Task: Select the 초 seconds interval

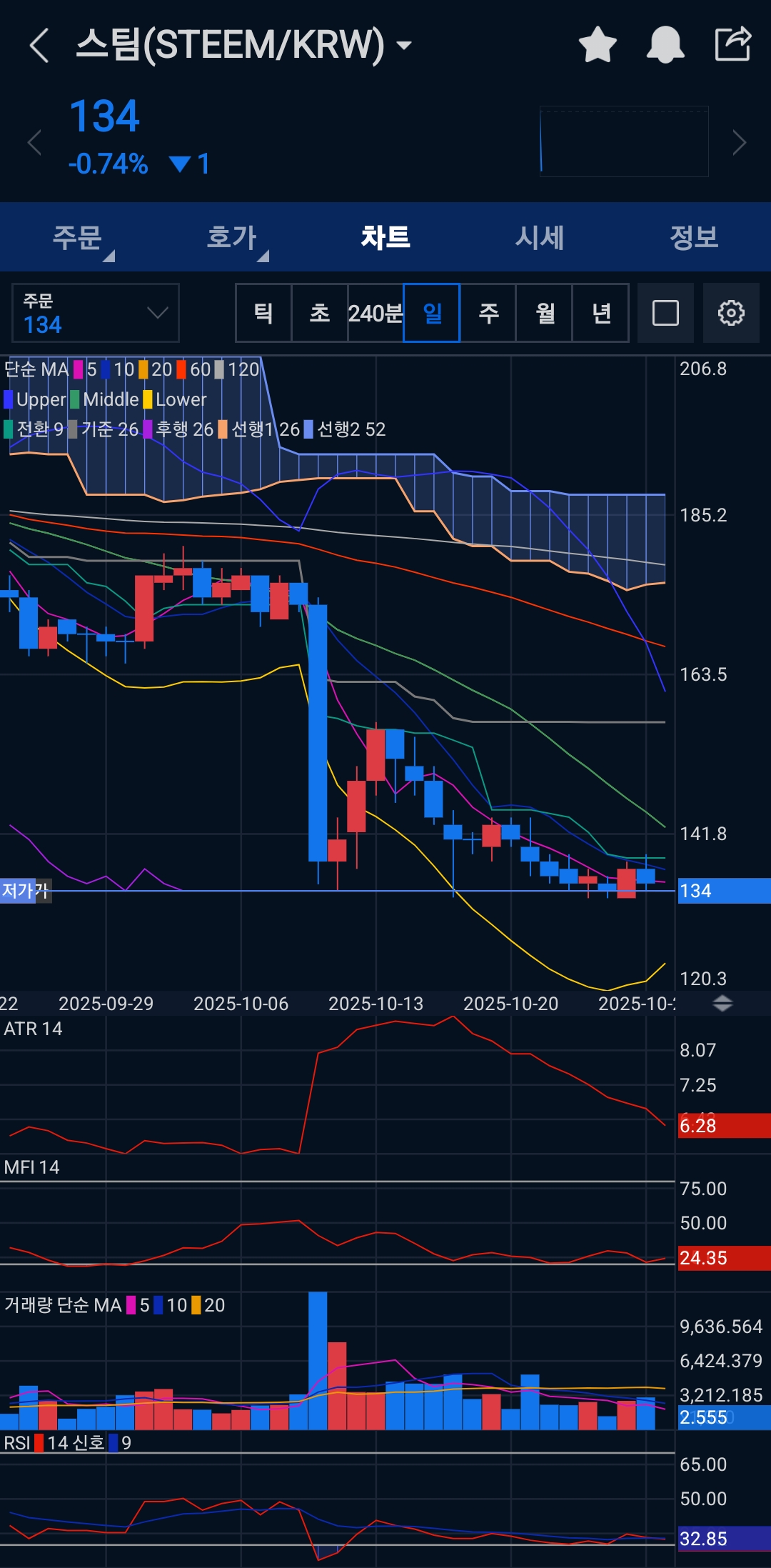Action: click(320, 313)
